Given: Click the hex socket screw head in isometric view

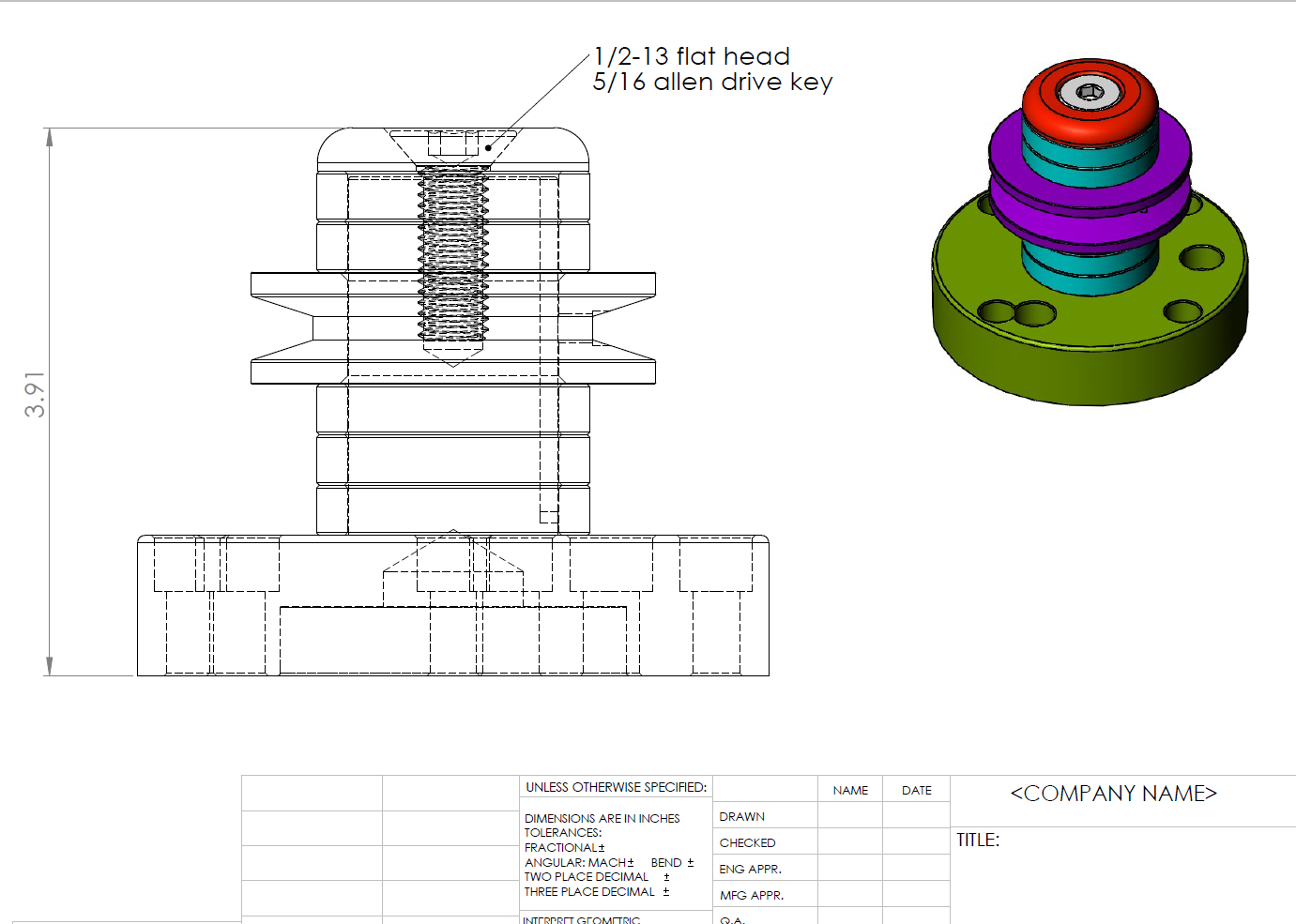Looking at the screenshot, I should pos(1090,92).
